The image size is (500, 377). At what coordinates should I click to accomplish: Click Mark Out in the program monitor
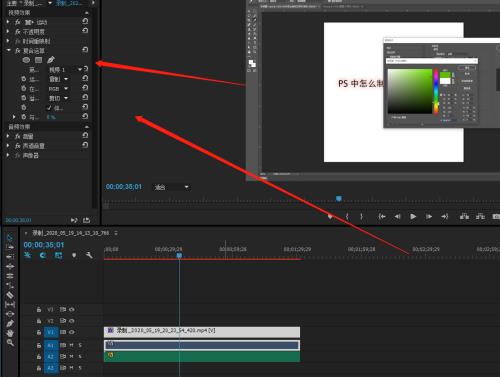(362, 217)
